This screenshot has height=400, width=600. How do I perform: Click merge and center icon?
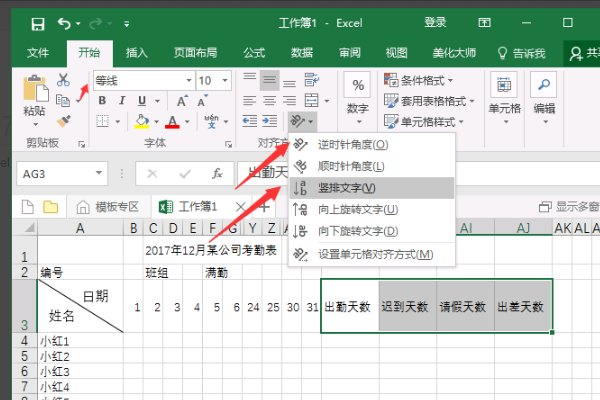tap(311, 100)
